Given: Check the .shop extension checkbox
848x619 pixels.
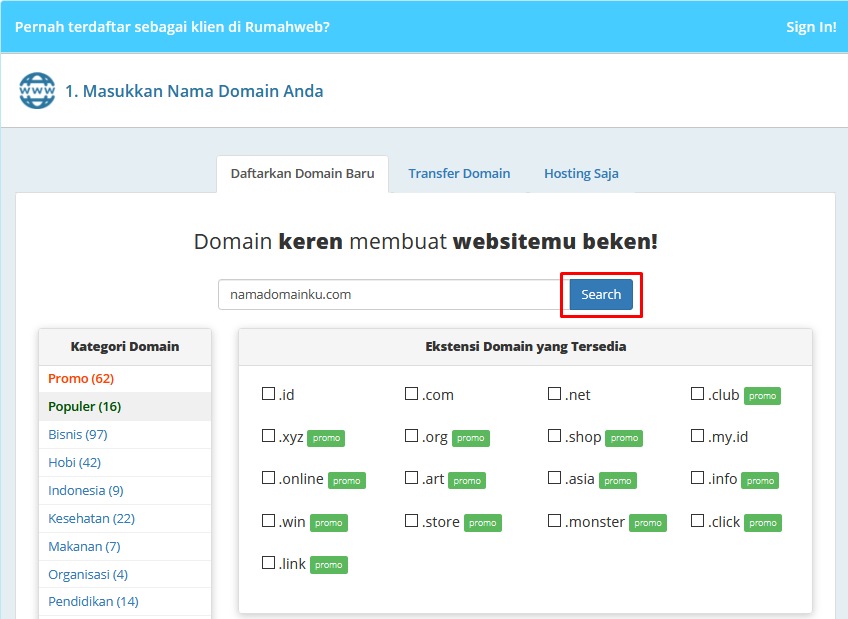Looking at the screenshot, I should click(x=553, y=436).
